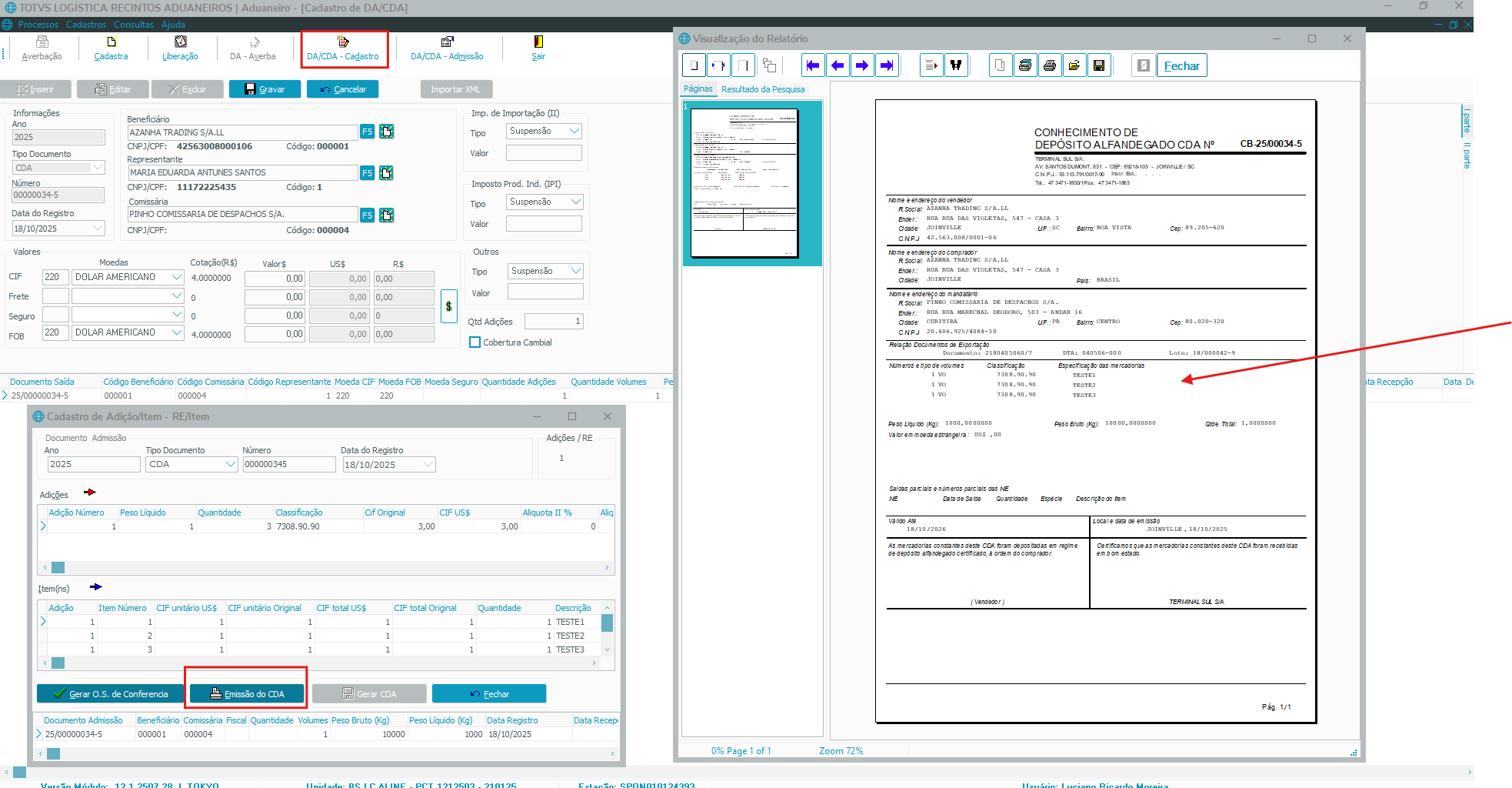Viewport: 1512px width, 788px height.
Task: Click the Importar XML button
Action: point(456,89)
